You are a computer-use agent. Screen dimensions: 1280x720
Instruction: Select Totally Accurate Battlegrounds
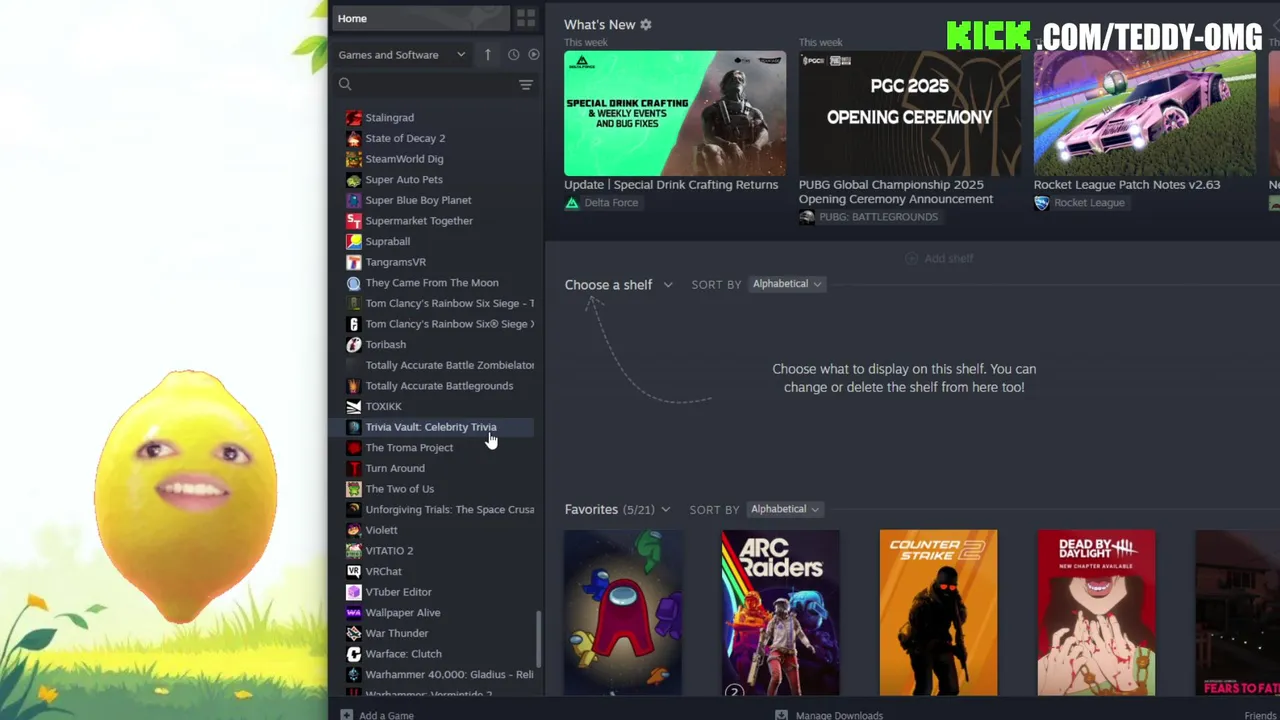439,386
